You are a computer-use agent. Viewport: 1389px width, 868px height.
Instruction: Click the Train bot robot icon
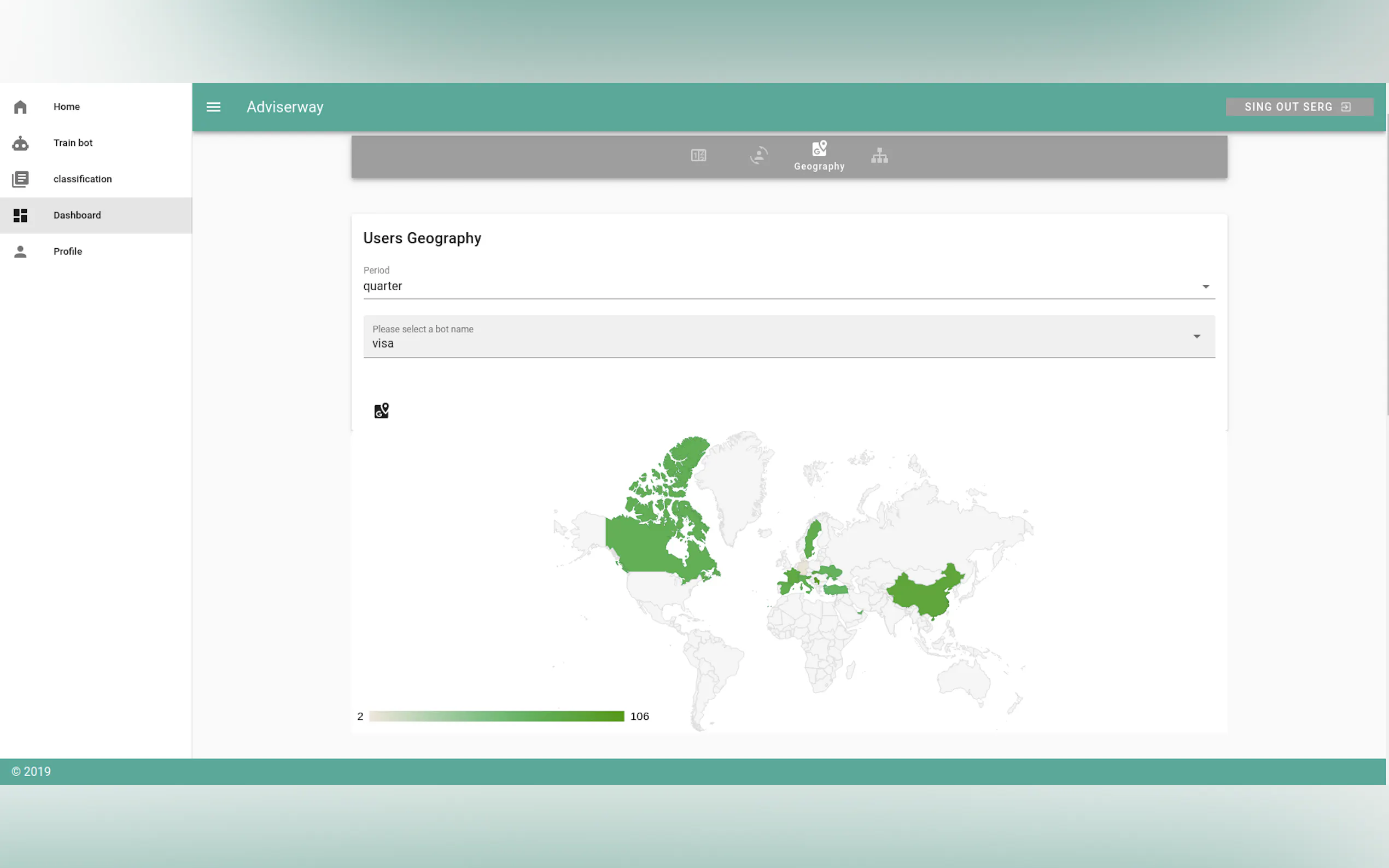20,143
